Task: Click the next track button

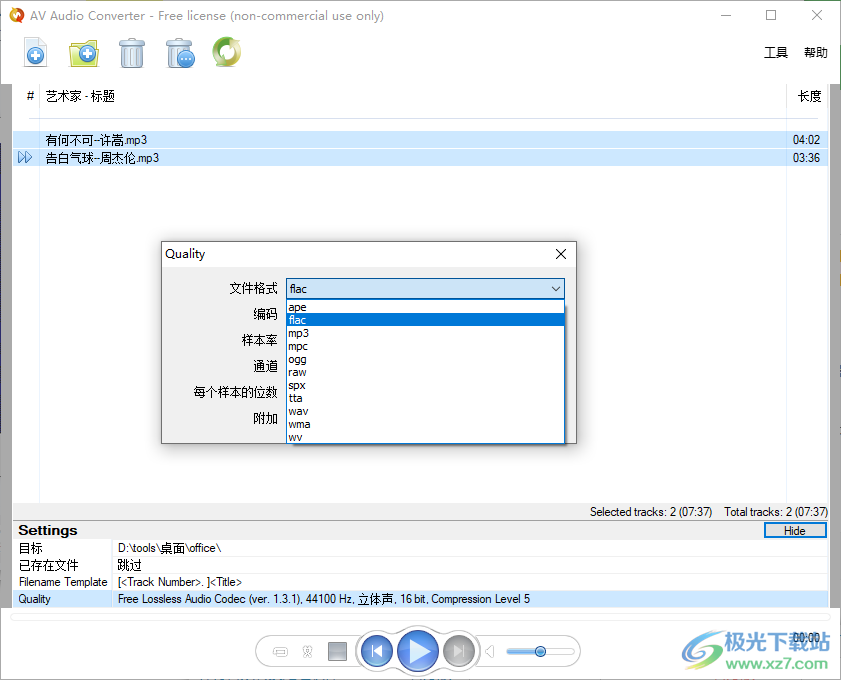Action: tap(459, 651)
